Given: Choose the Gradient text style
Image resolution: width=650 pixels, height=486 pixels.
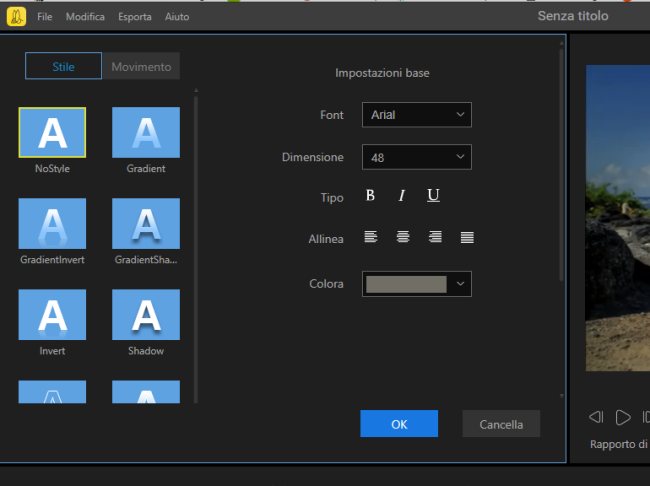Looking at the screenshot, I should click(x=146, y=133).
